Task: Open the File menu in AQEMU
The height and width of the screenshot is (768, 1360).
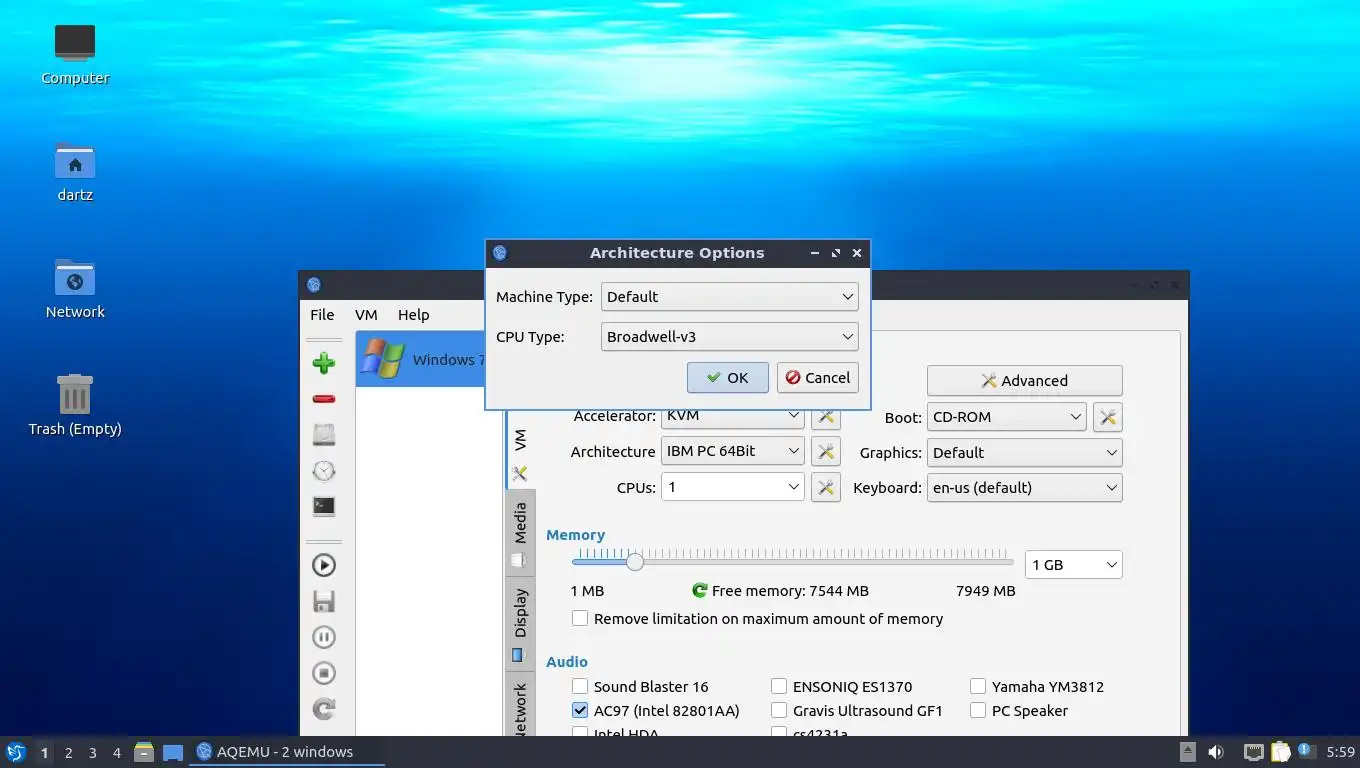Action: [322, 315]
